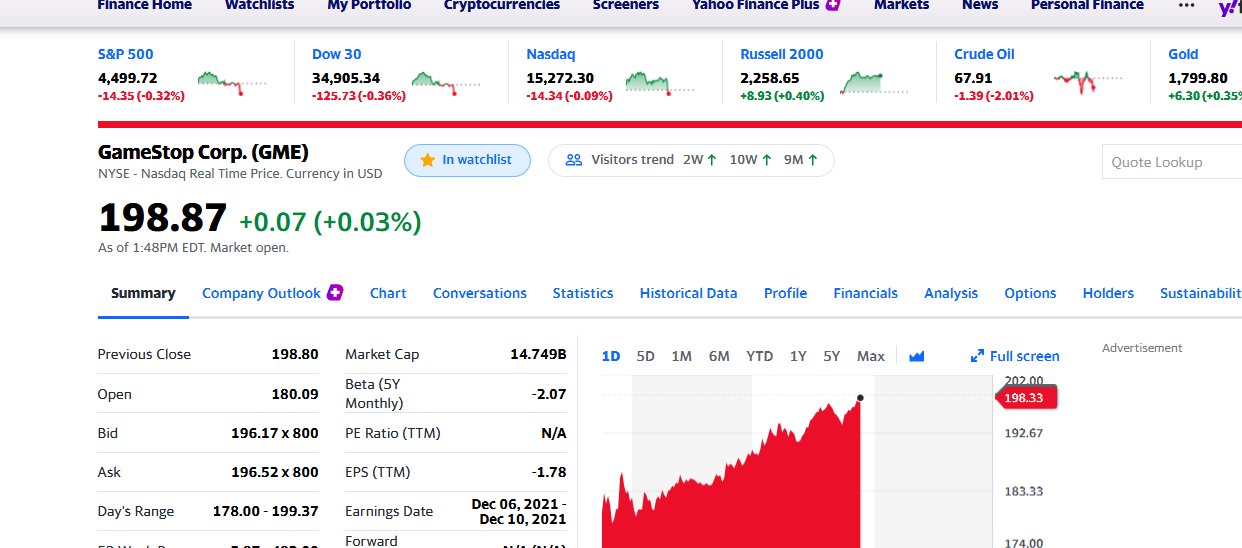Select the 5D chart range
The height and width of the screenshot is (548, 1242).
click(645, 356)
